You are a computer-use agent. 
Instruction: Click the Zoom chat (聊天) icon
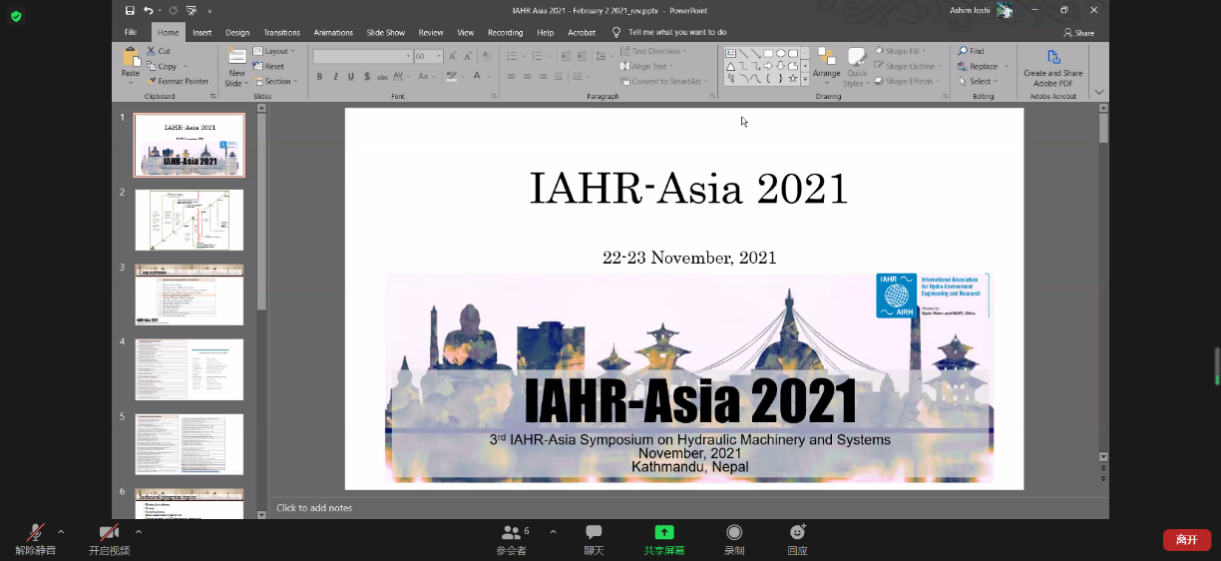[594, 533]
